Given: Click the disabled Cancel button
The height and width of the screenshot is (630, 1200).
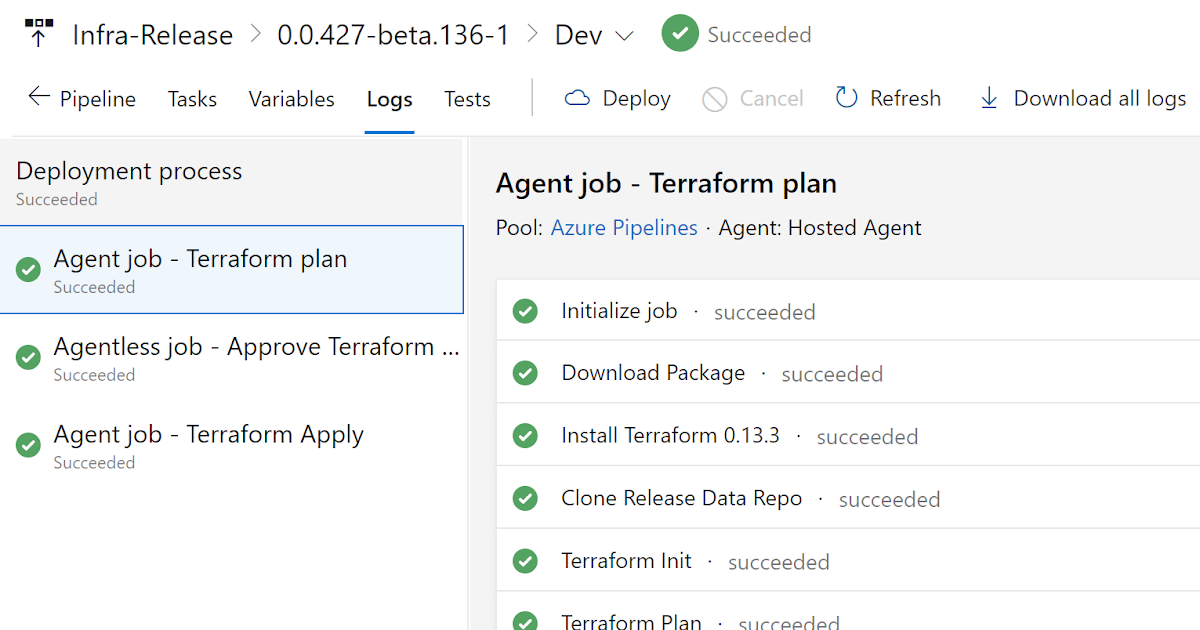Looking at the screenshot, I should (753, 97).
